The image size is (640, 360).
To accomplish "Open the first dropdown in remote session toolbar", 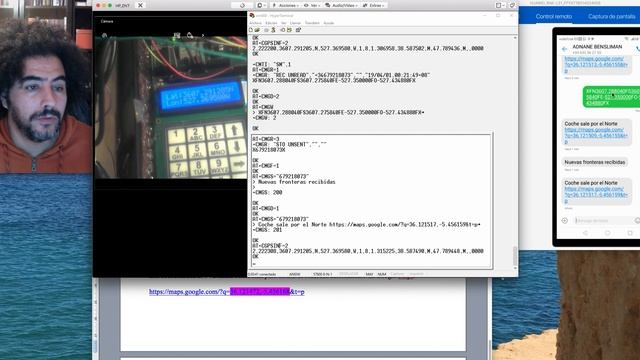I will [261, 5].
